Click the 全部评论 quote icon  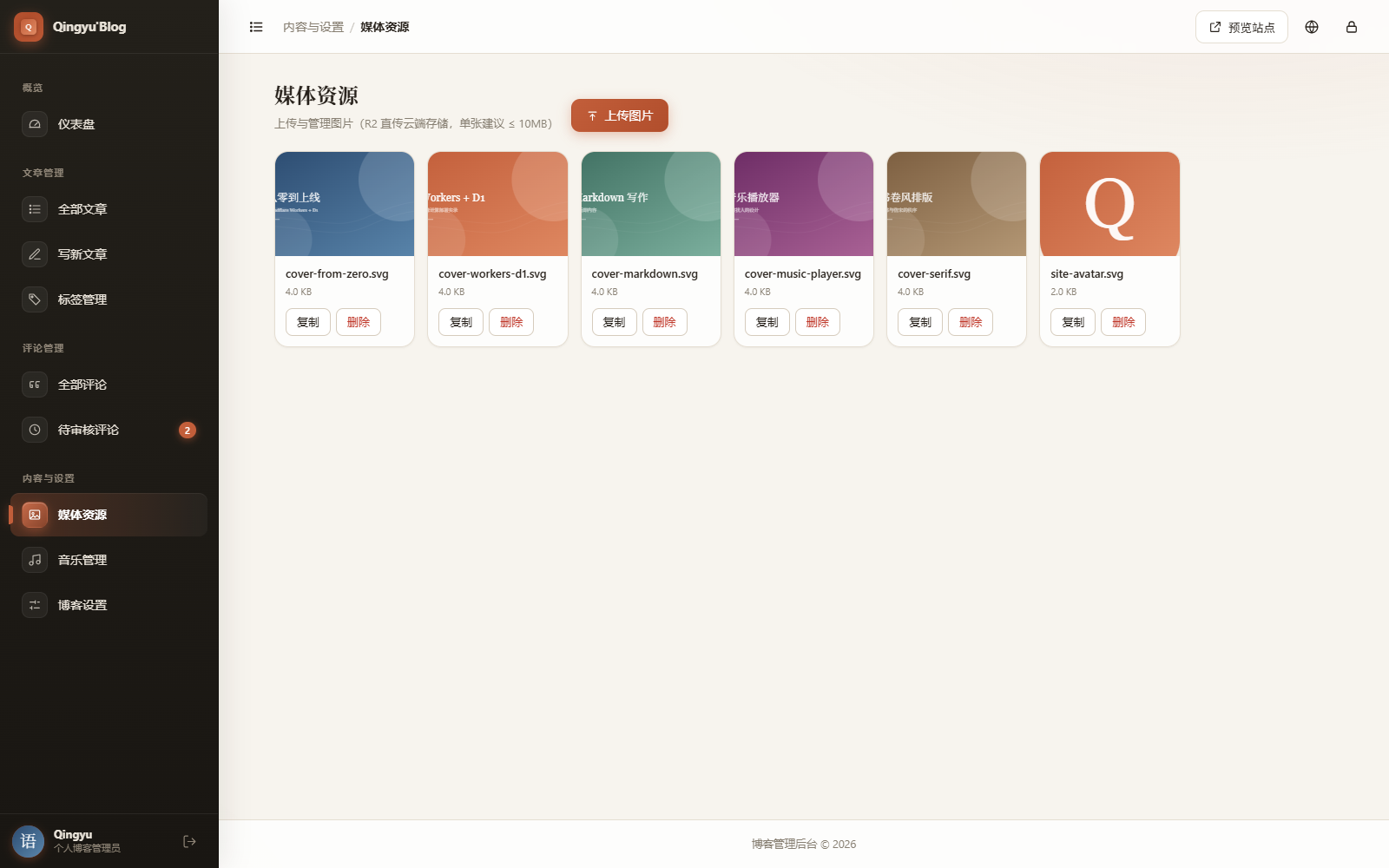(35, 385)
